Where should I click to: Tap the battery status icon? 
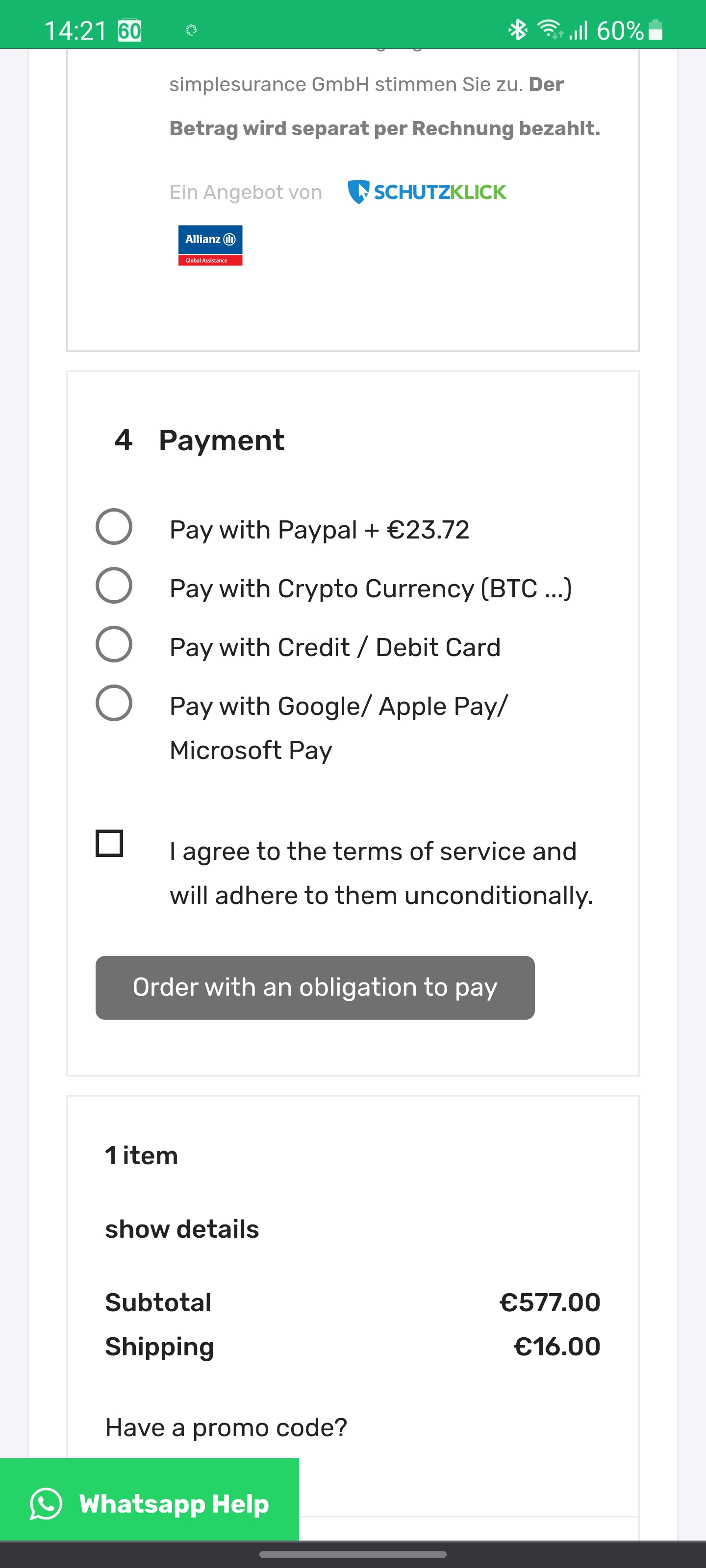[x=656, y=29]
